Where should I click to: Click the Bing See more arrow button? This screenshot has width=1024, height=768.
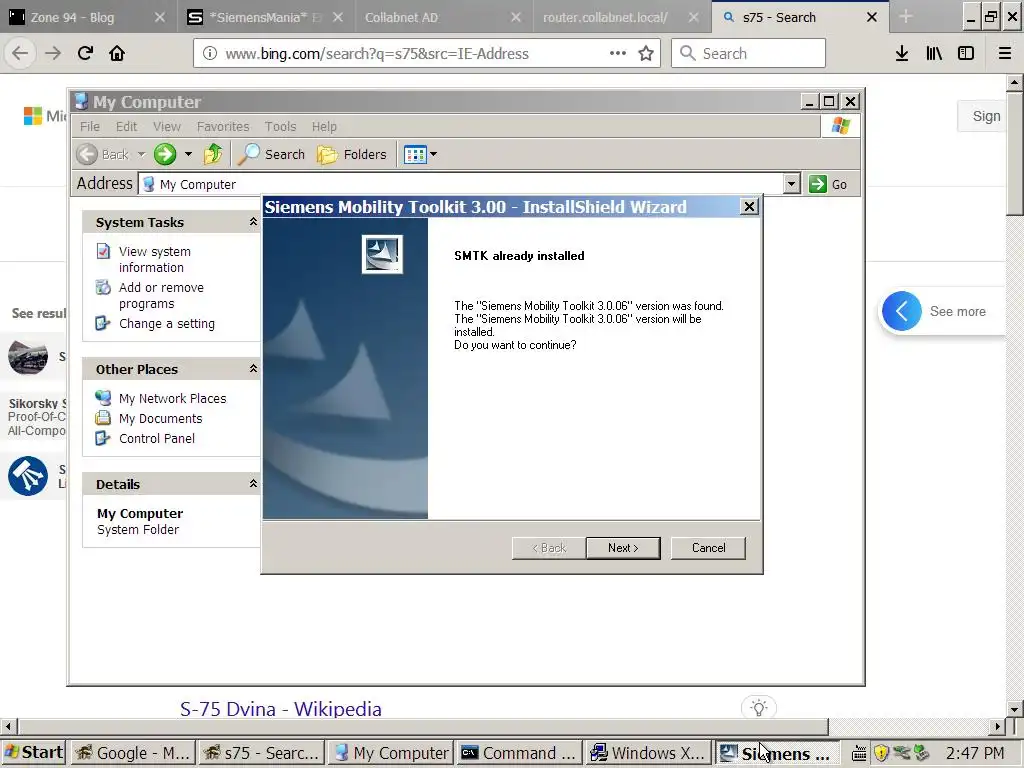(x=901, y=311)
